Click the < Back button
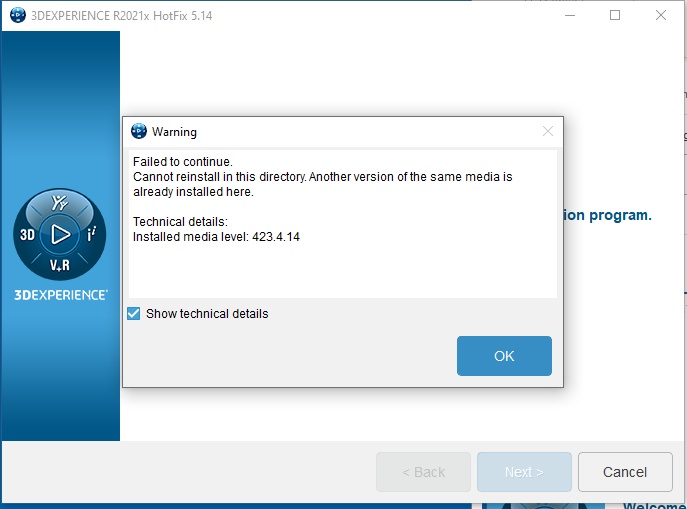 [423, 472]
